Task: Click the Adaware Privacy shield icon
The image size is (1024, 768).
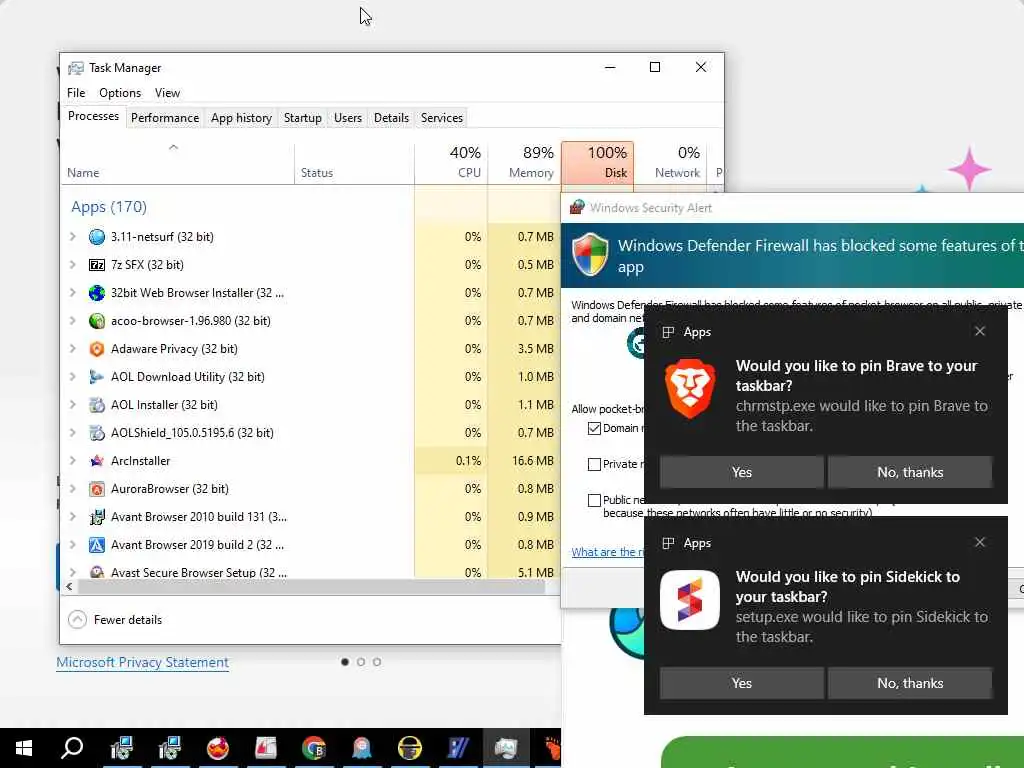Action: (97, 349)
